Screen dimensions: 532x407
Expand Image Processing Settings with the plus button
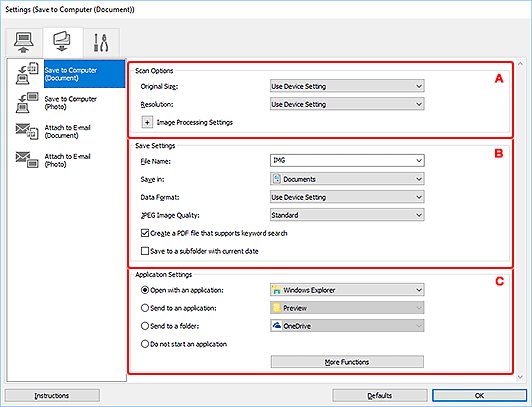coord(147,122)
